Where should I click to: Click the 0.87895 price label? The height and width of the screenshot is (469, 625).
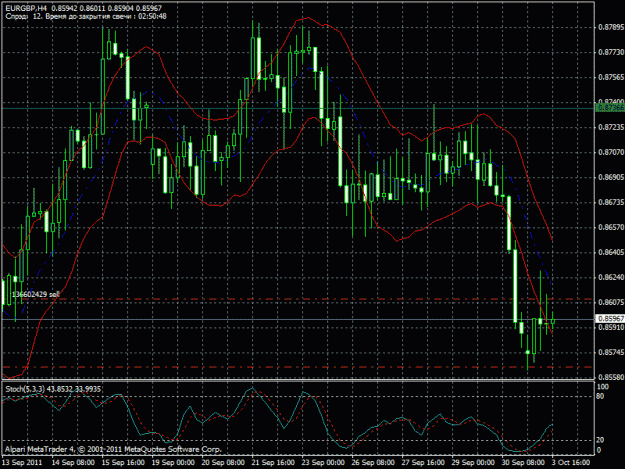[x=611, y=27]
